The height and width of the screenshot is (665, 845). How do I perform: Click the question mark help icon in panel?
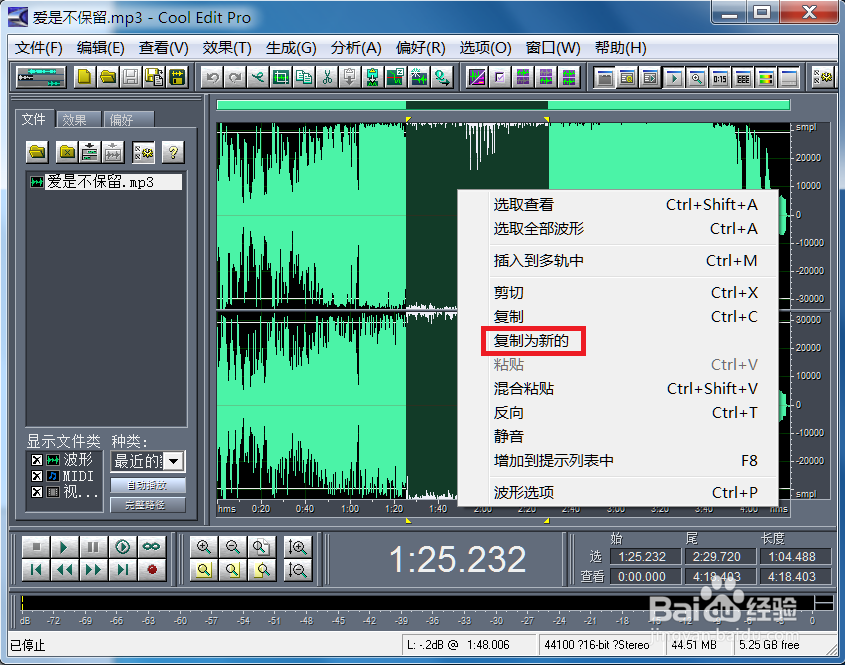coord(173,153)
